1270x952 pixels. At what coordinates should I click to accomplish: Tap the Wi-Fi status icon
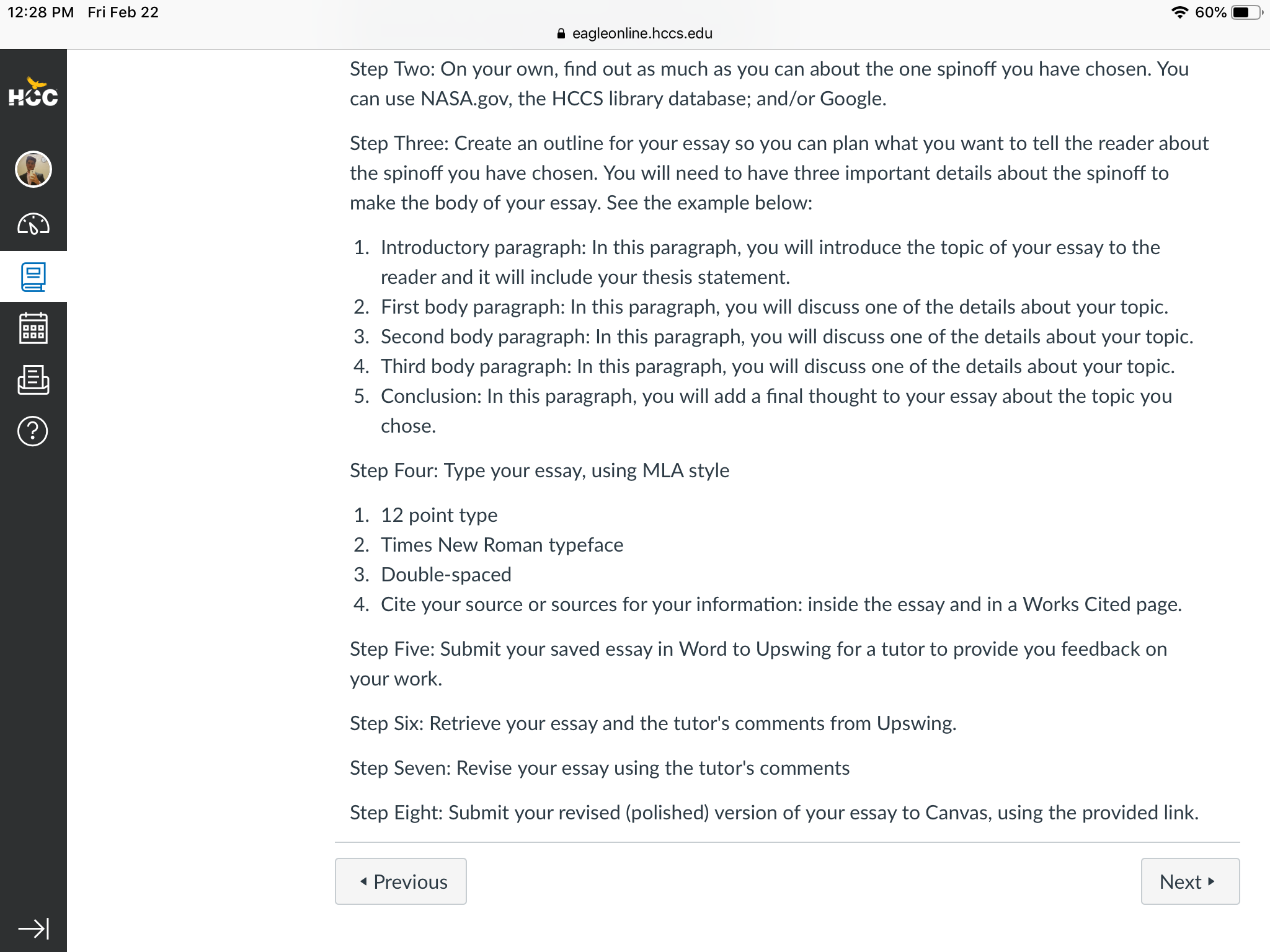coord(1179,12)
